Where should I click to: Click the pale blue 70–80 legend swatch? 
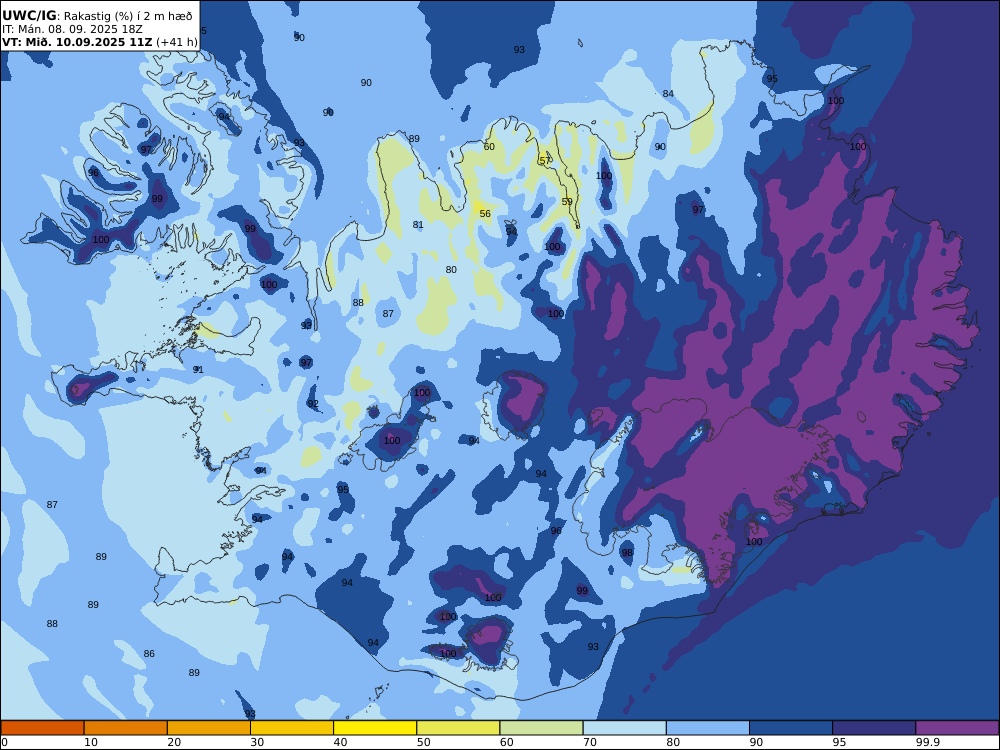tap(624, 728)
